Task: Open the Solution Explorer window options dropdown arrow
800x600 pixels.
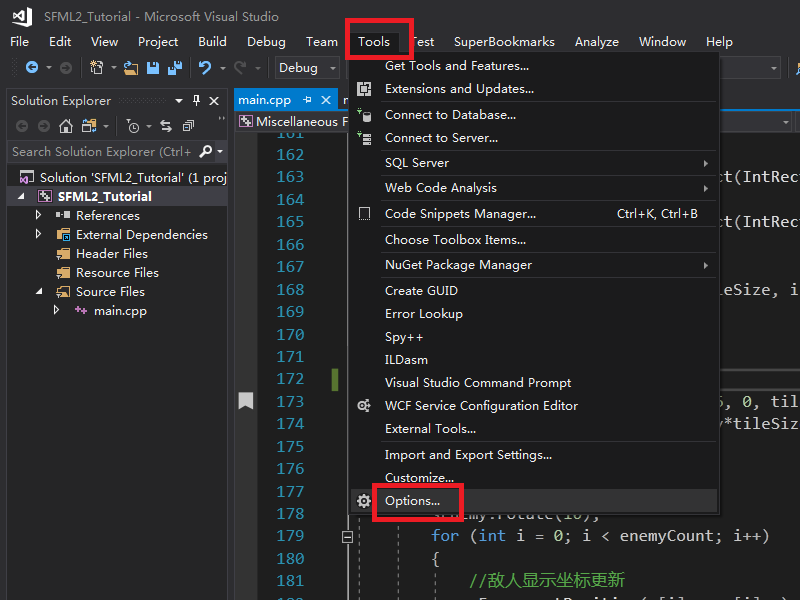Action: (179, 101)
